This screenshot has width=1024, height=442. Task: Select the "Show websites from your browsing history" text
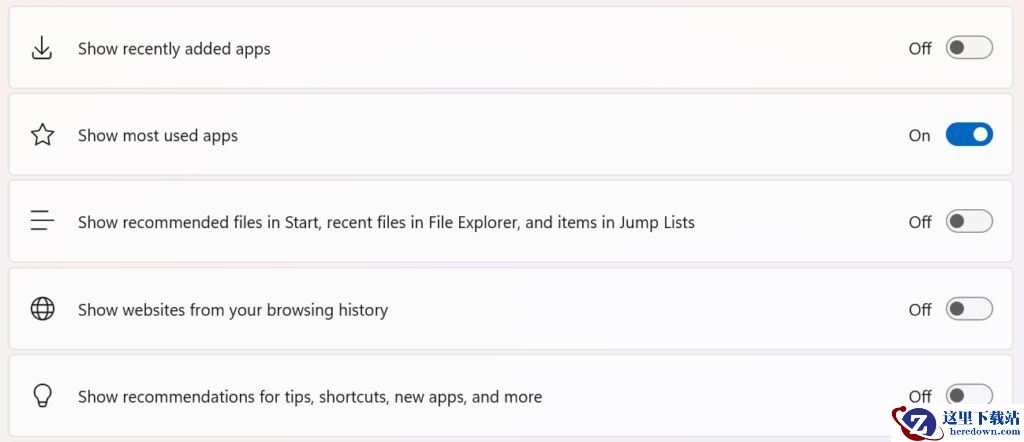tap(233, 310)
